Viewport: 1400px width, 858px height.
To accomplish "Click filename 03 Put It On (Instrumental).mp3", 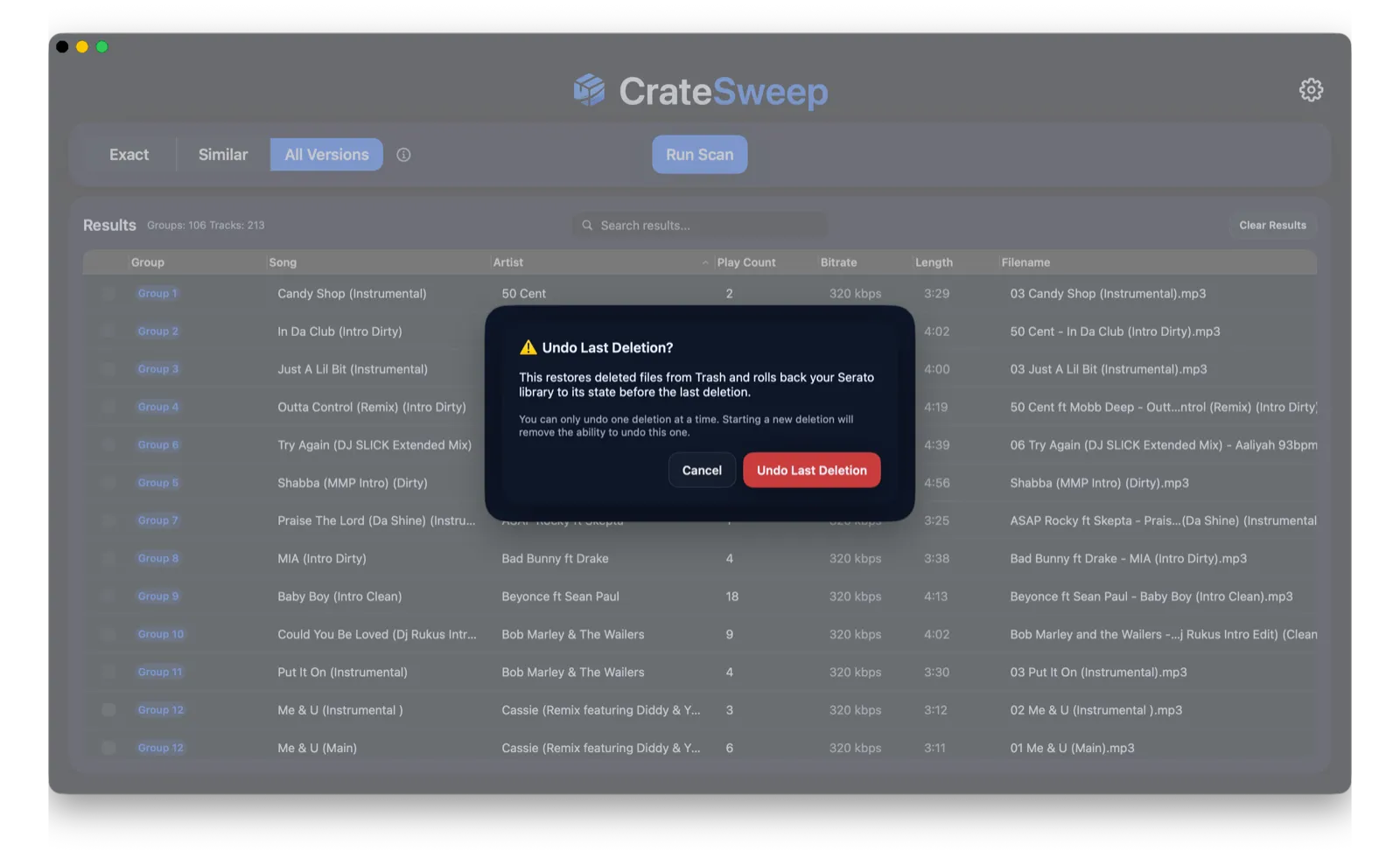I will point(1098,673).
